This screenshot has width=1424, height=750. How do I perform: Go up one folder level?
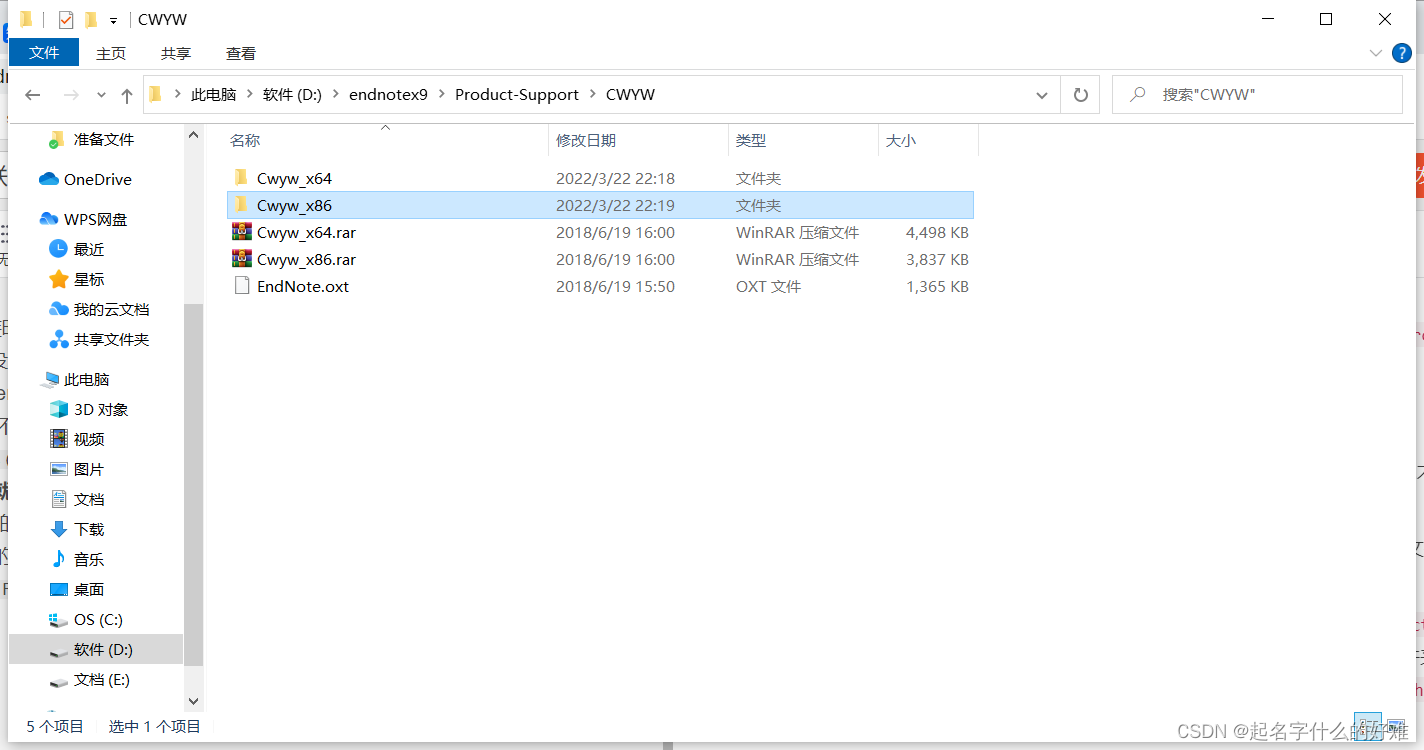click(x=127, y=95)
